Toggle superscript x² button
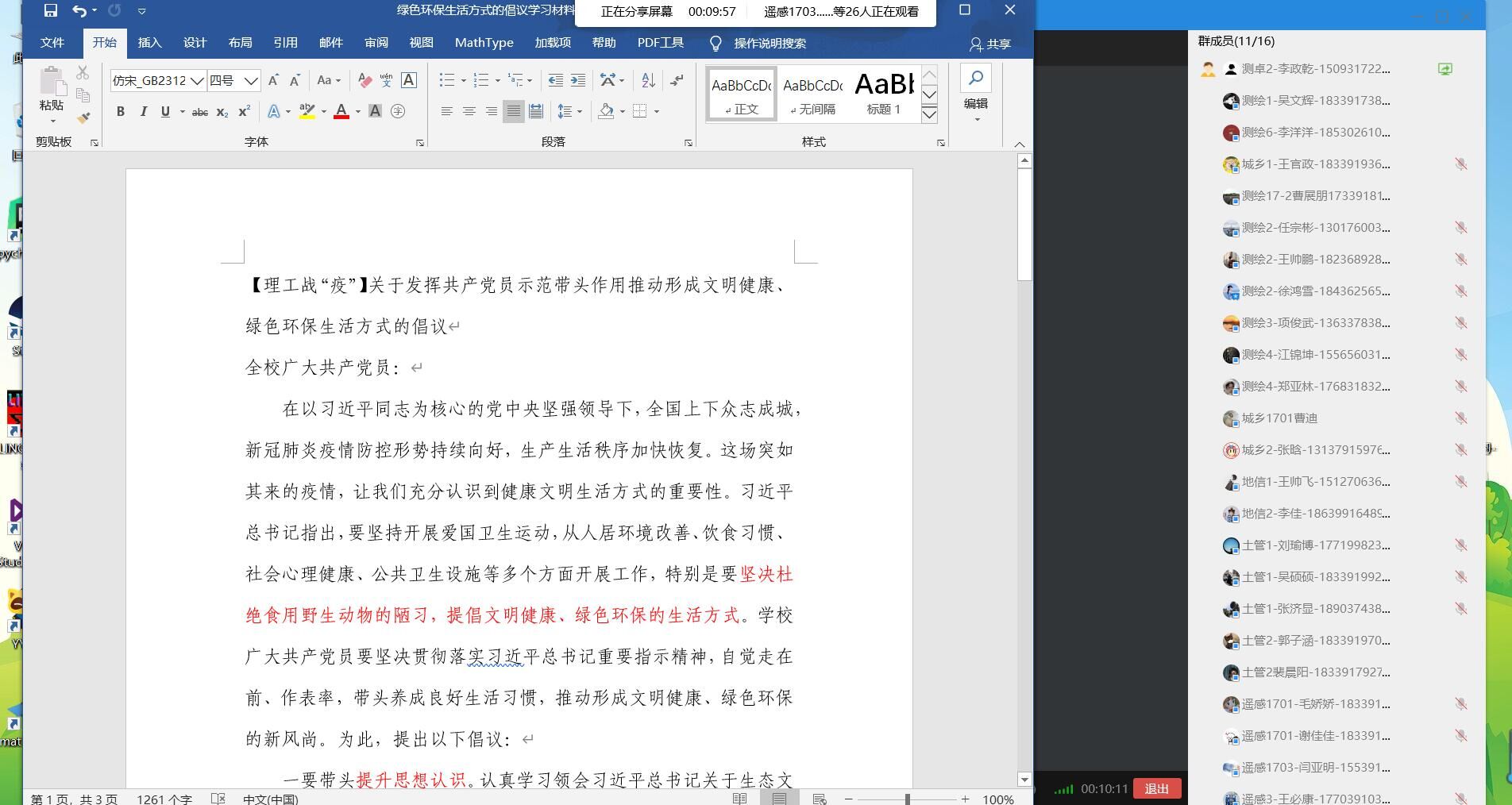The height and width of the screenshot is (805, 1512). click(245, 111)
